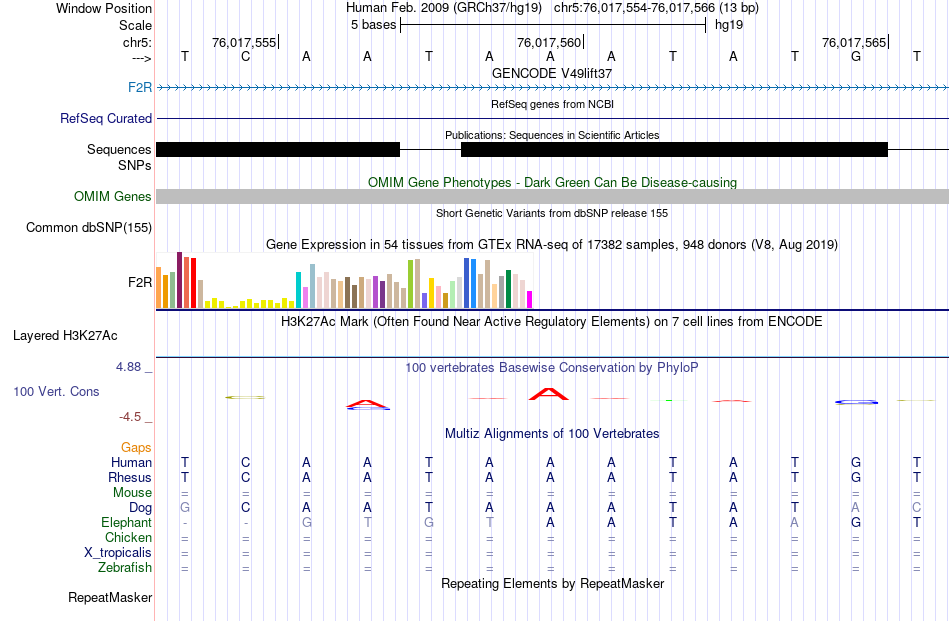Viewport: 950px width, 621px height.
Task: Click the C base in the reference sequence
Action: click(x=245, y=56)
